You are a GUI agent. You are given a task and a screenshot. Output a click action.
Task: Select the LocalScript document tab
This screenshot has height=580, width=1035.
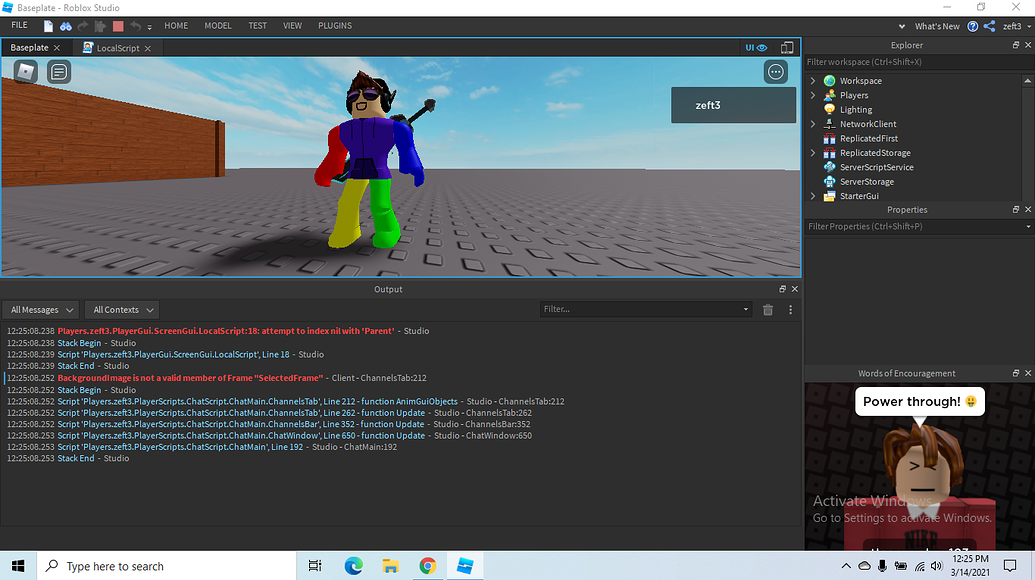pos(117,48)
